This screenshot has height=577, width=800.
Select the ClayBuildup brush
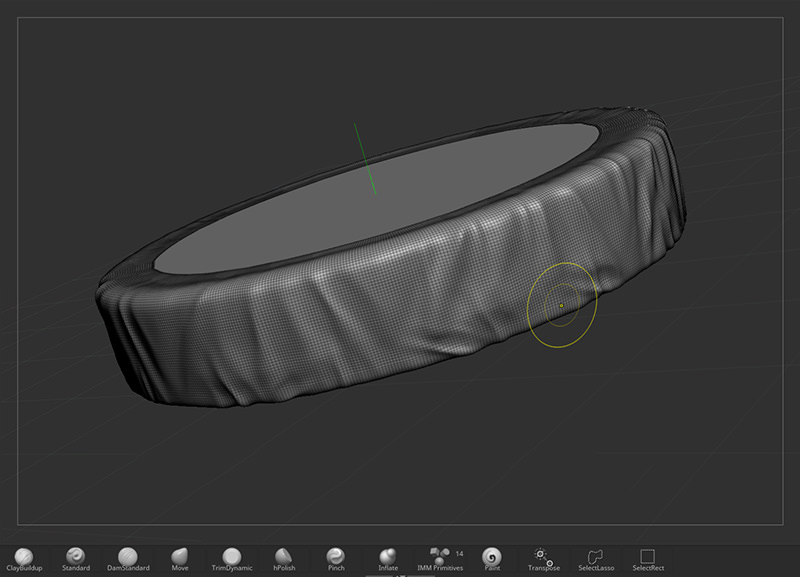[25, 556]
